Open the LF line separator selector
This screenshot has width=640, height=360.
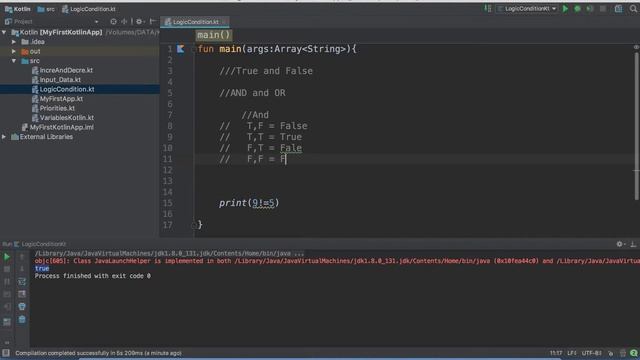[x=571, y=353]
